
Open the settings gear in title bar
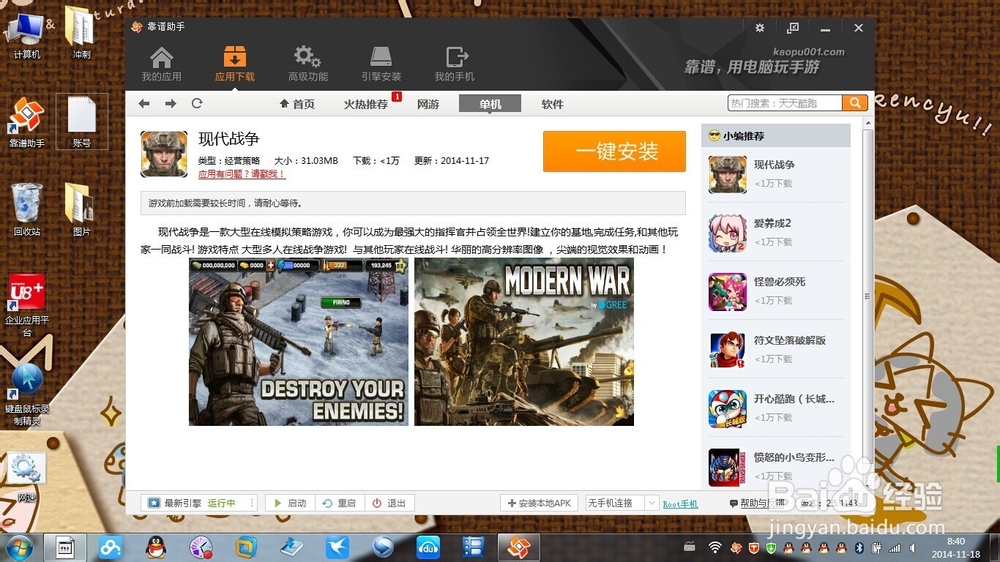point(760,28)
